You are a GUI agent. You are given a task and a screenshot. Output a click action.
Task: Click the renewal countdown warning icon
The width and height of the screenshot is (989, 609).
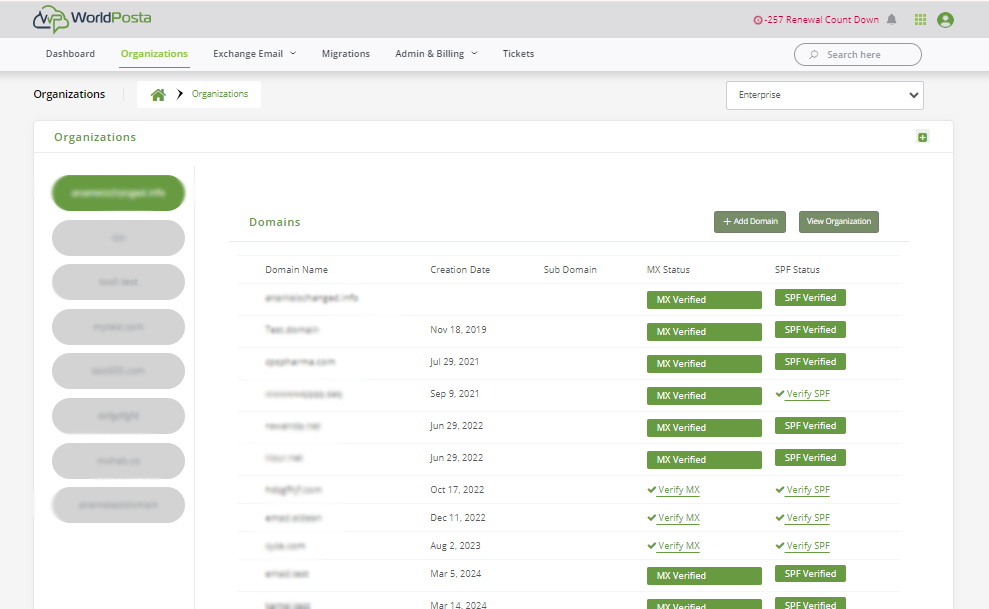758,20
